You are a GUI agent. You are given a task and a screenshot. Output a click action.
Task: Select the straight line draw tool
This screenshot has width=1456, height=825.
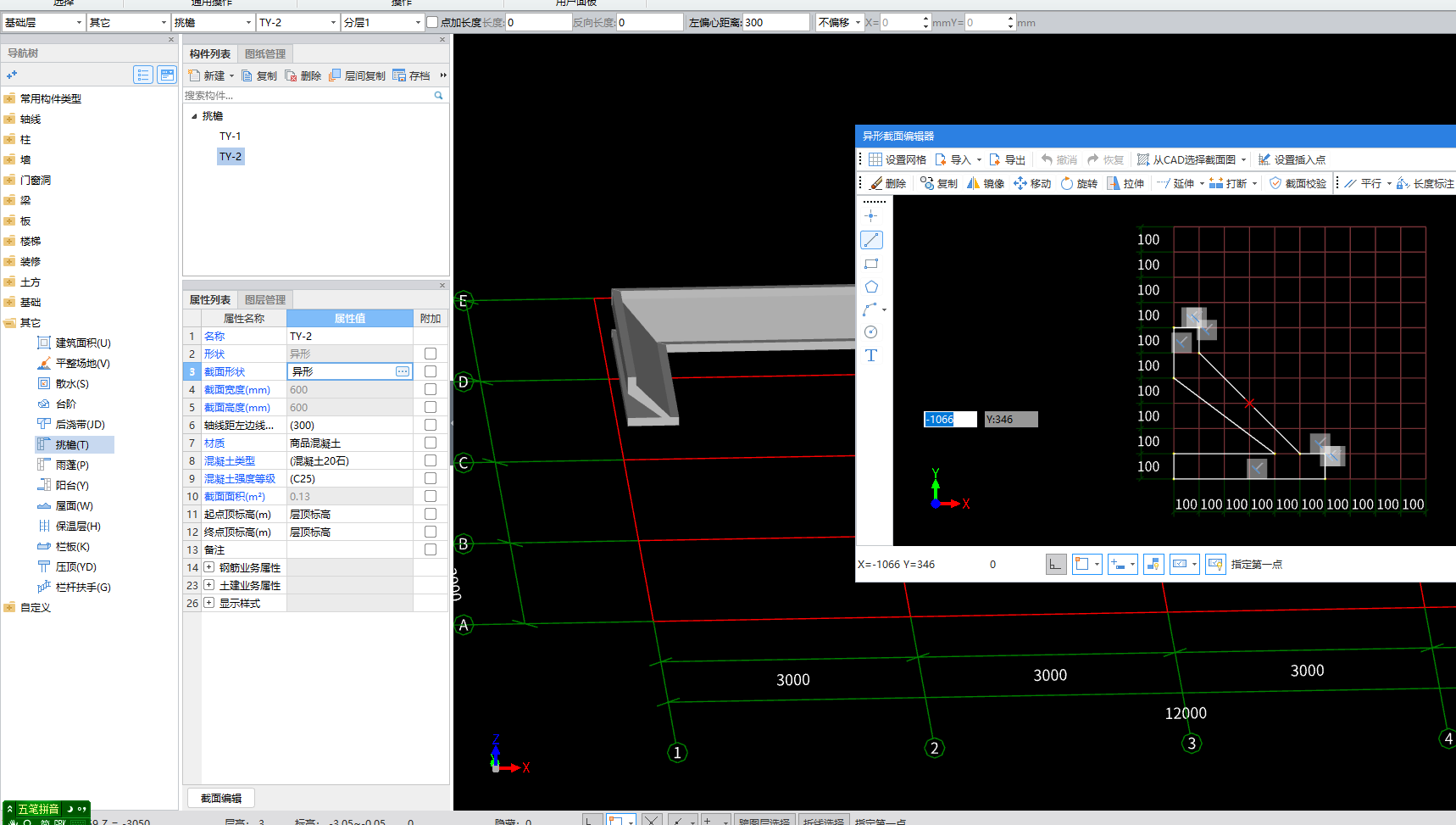(x=871, y=240)
